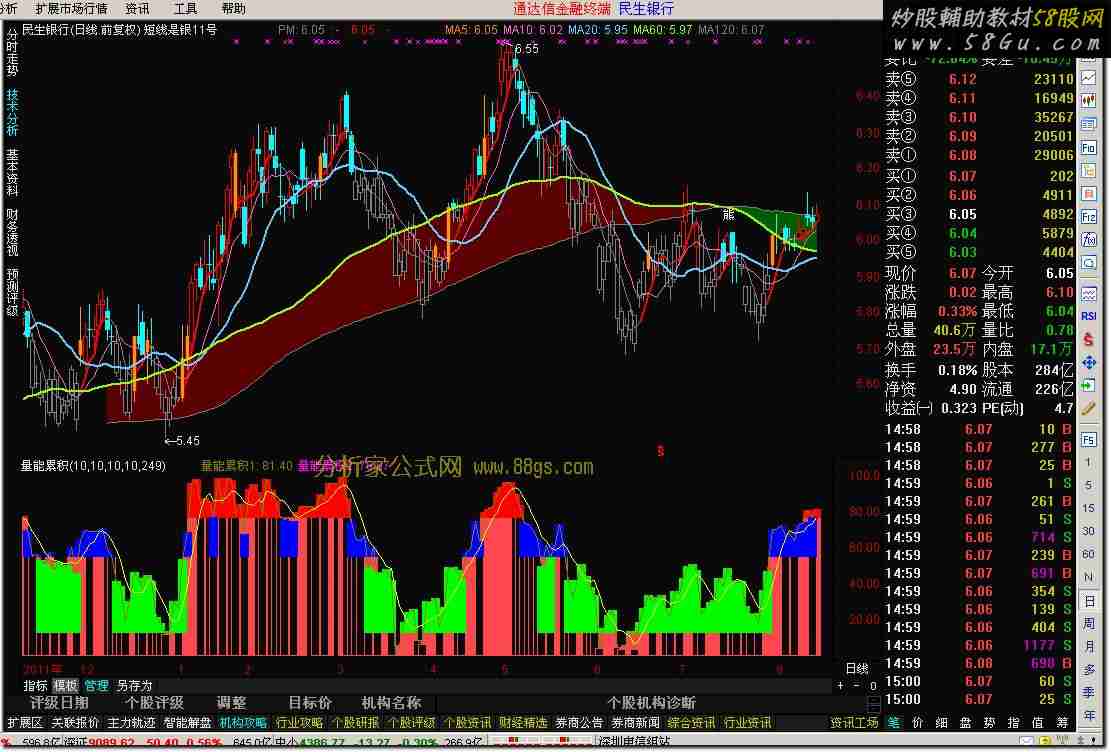This screenshot has height=752, width=1111.
Task: Select the 盘 tab under trade list
Action: click(x=966, y=723)
